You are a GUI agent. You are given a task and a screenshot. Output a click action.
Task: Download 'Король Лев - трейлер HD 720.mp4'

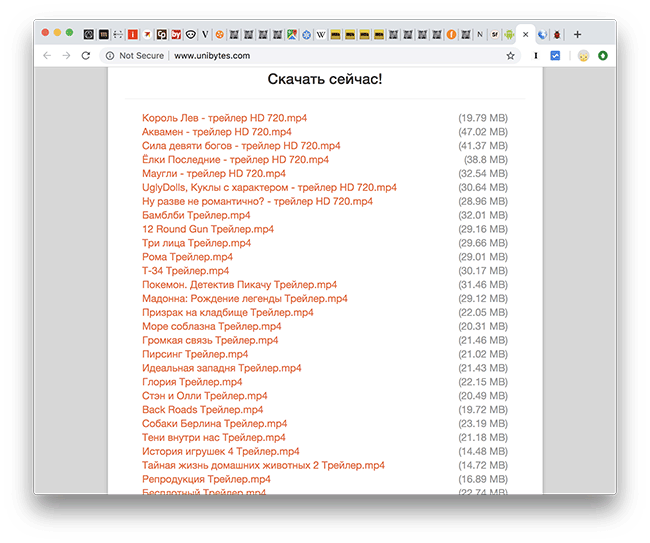click(224, 118)
